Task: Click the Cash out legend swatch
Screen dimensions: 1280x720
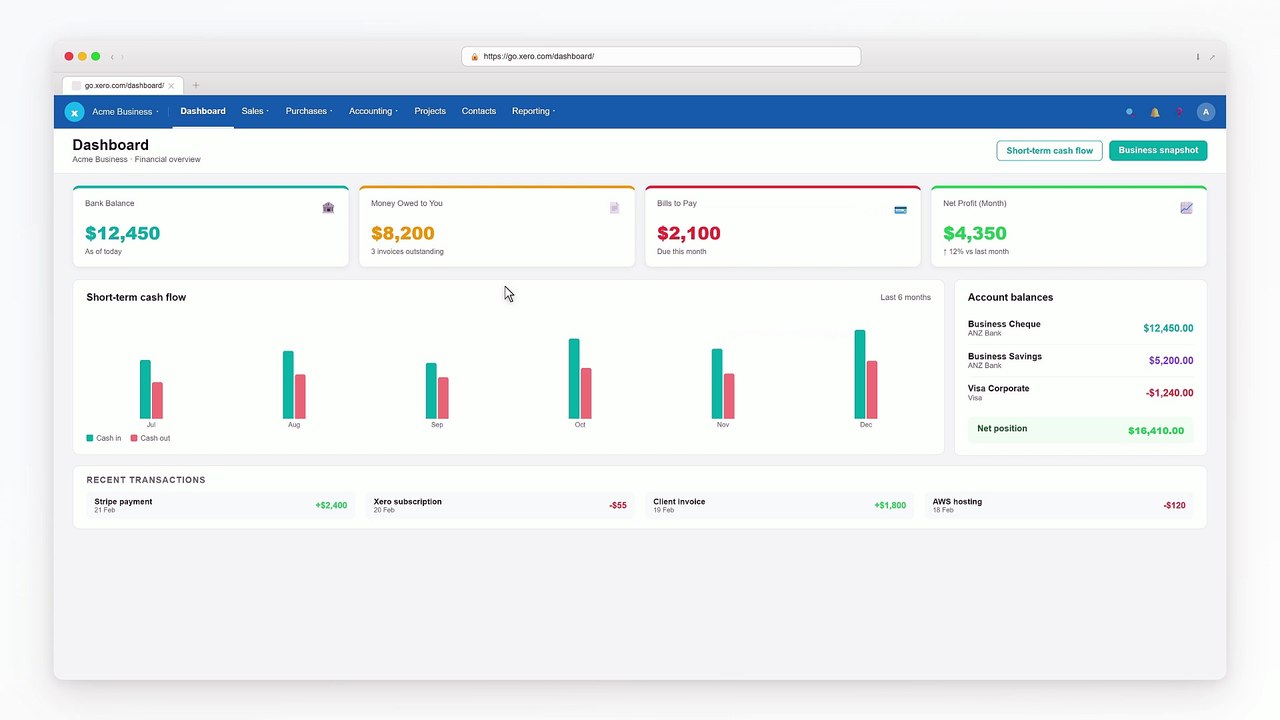Action: pos(134,438)
